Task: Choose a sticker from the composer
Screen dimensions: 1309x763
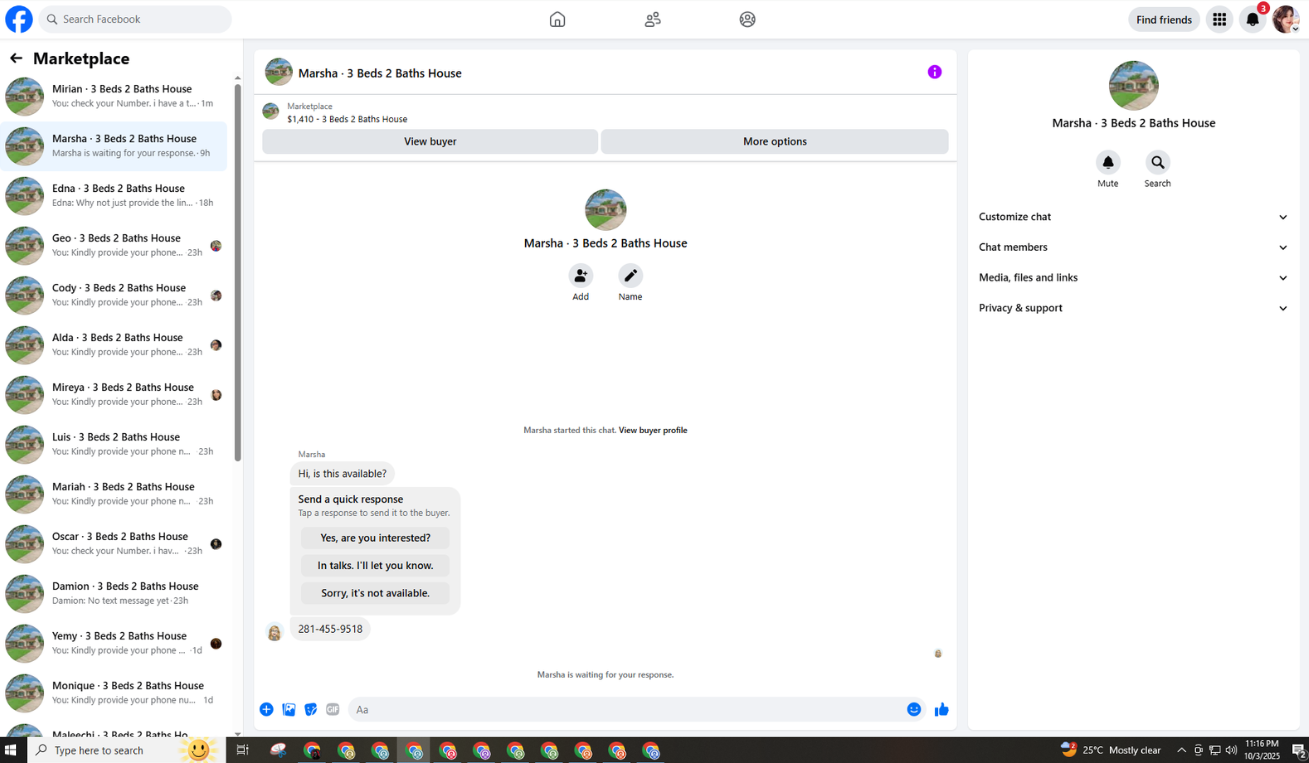Action: pos(311,709)
